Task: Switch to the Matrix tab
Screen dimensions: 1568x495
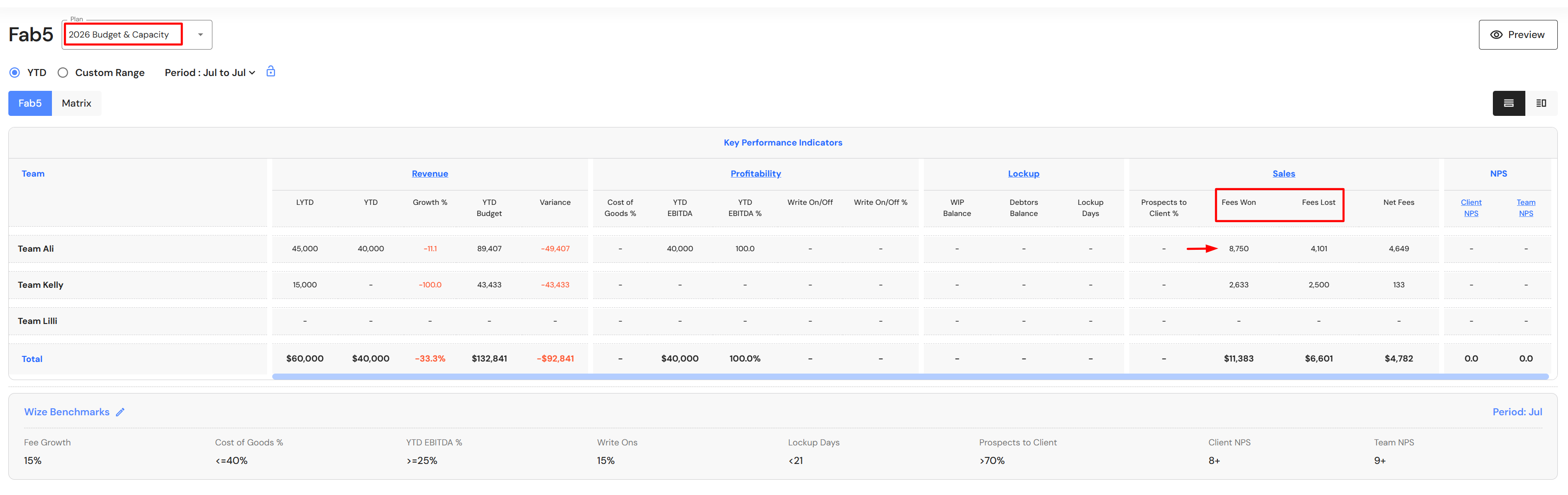Action: [x=76, y=103]
